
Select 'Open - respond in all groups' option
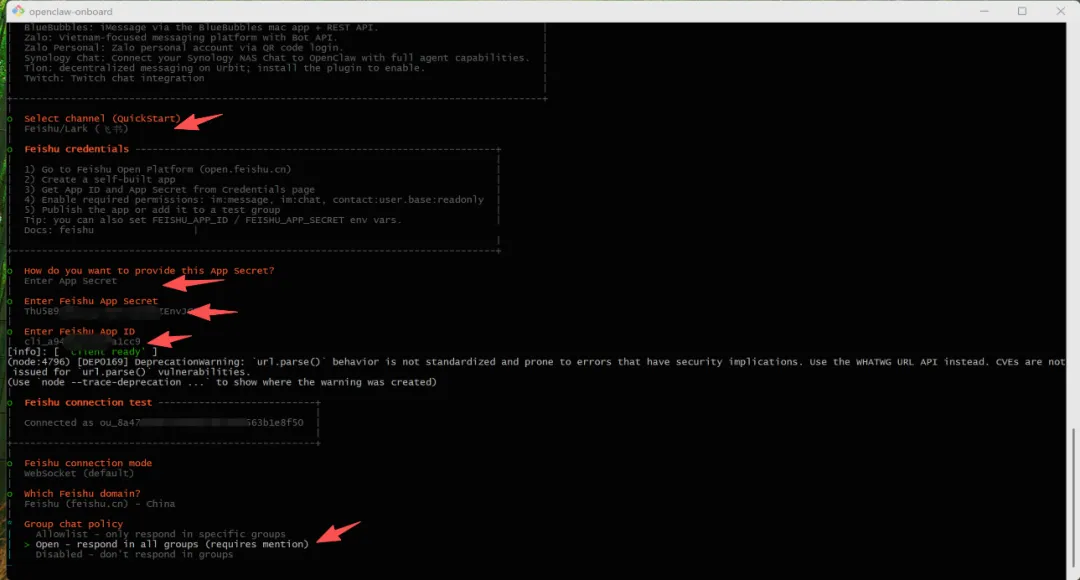pos(172,544)
